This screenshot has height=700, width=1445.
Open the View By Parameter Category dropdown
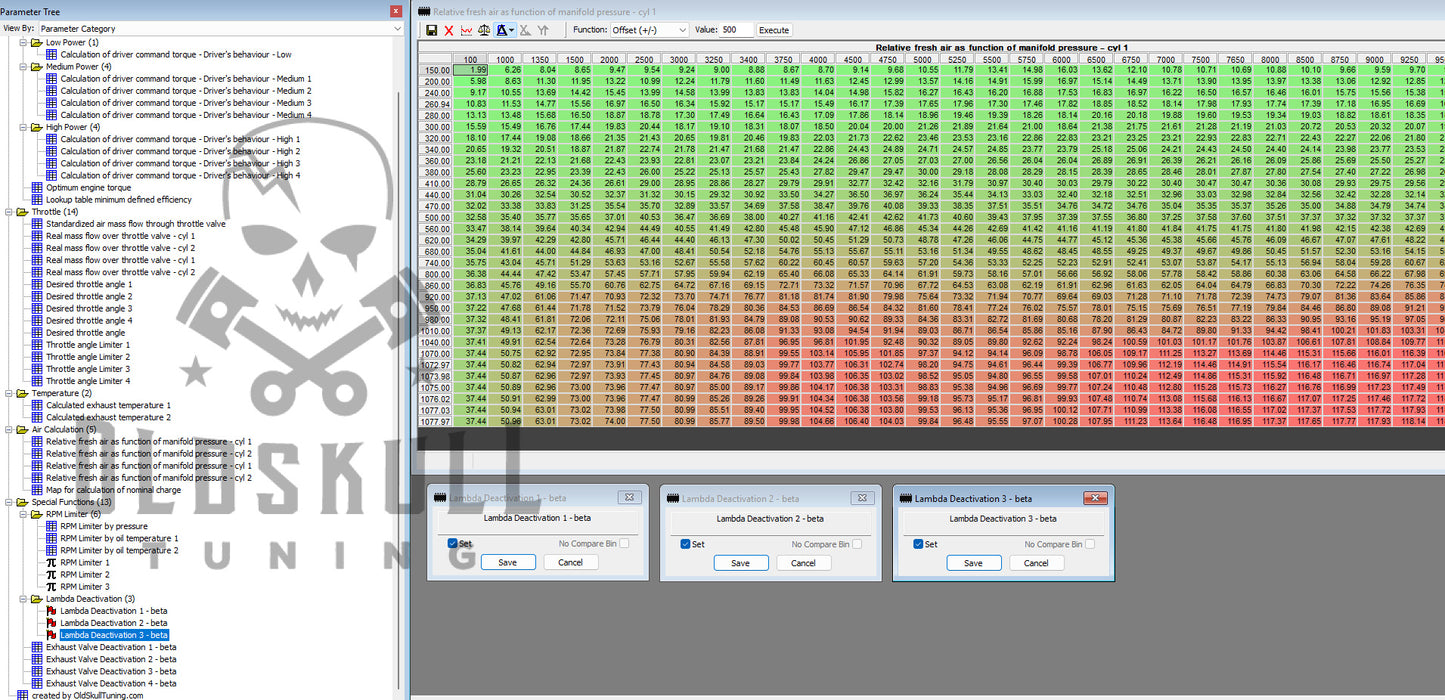[397, 29]
